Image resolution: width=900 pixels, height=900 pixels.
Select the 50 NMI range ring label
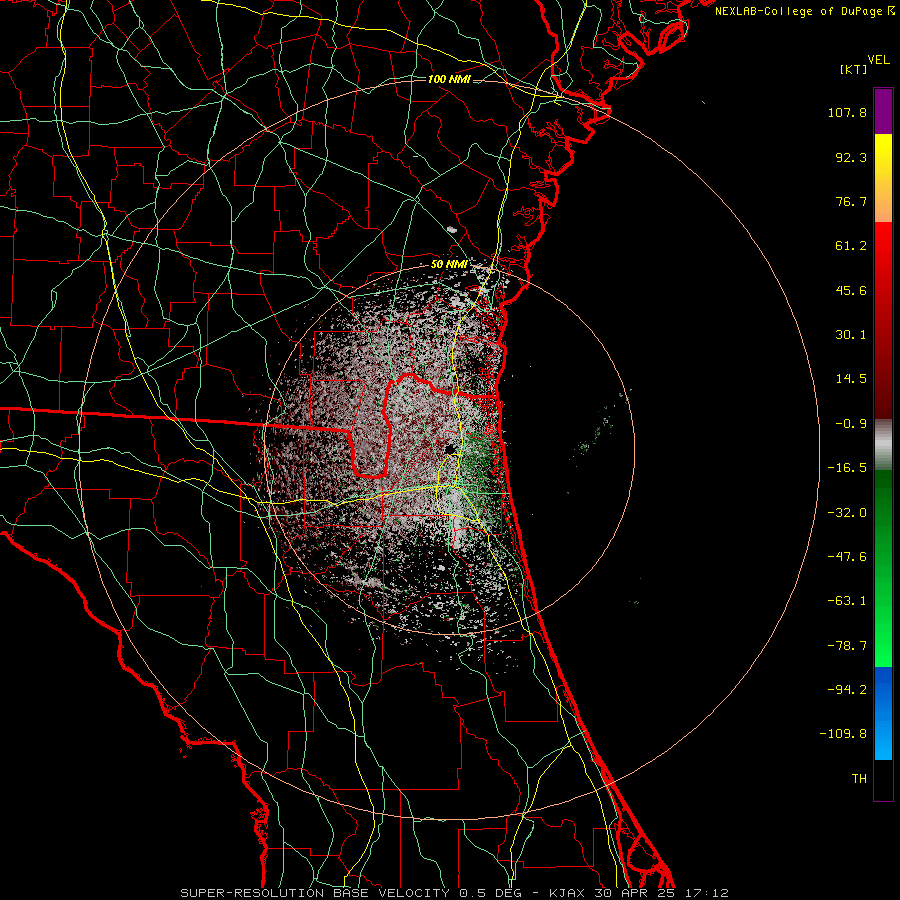(x=449, y=265)
